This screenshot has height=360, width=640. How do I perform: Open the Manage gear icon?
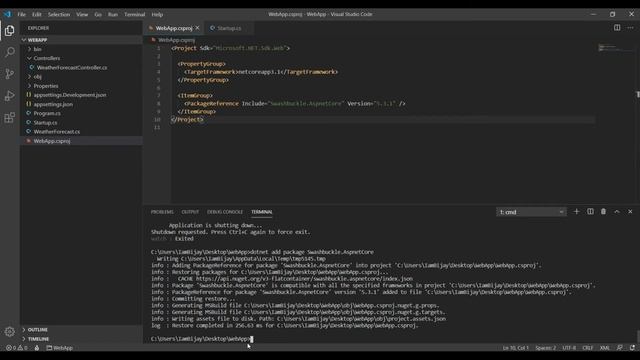coord(9,331)
